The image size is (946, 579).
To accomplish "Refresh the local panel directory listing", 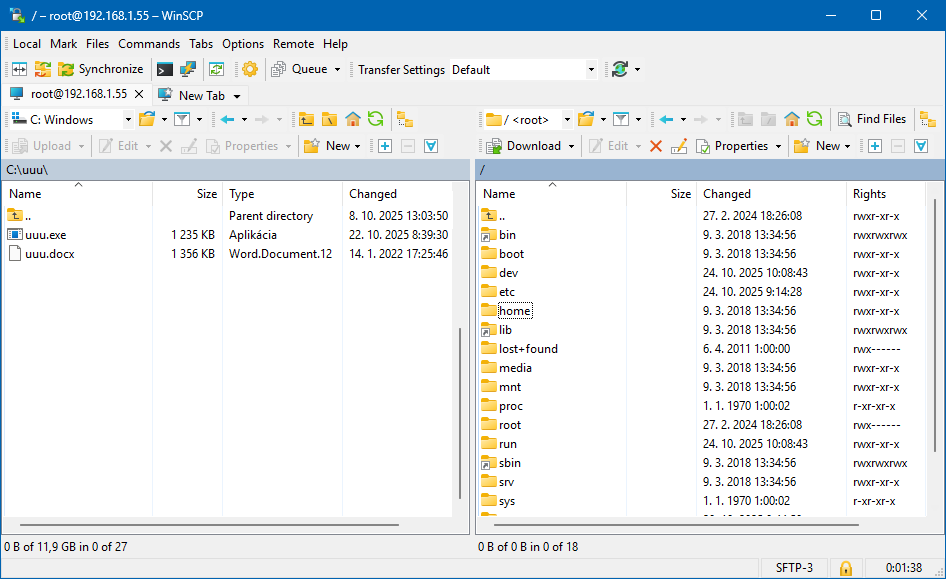I will [x=376, y=119].
